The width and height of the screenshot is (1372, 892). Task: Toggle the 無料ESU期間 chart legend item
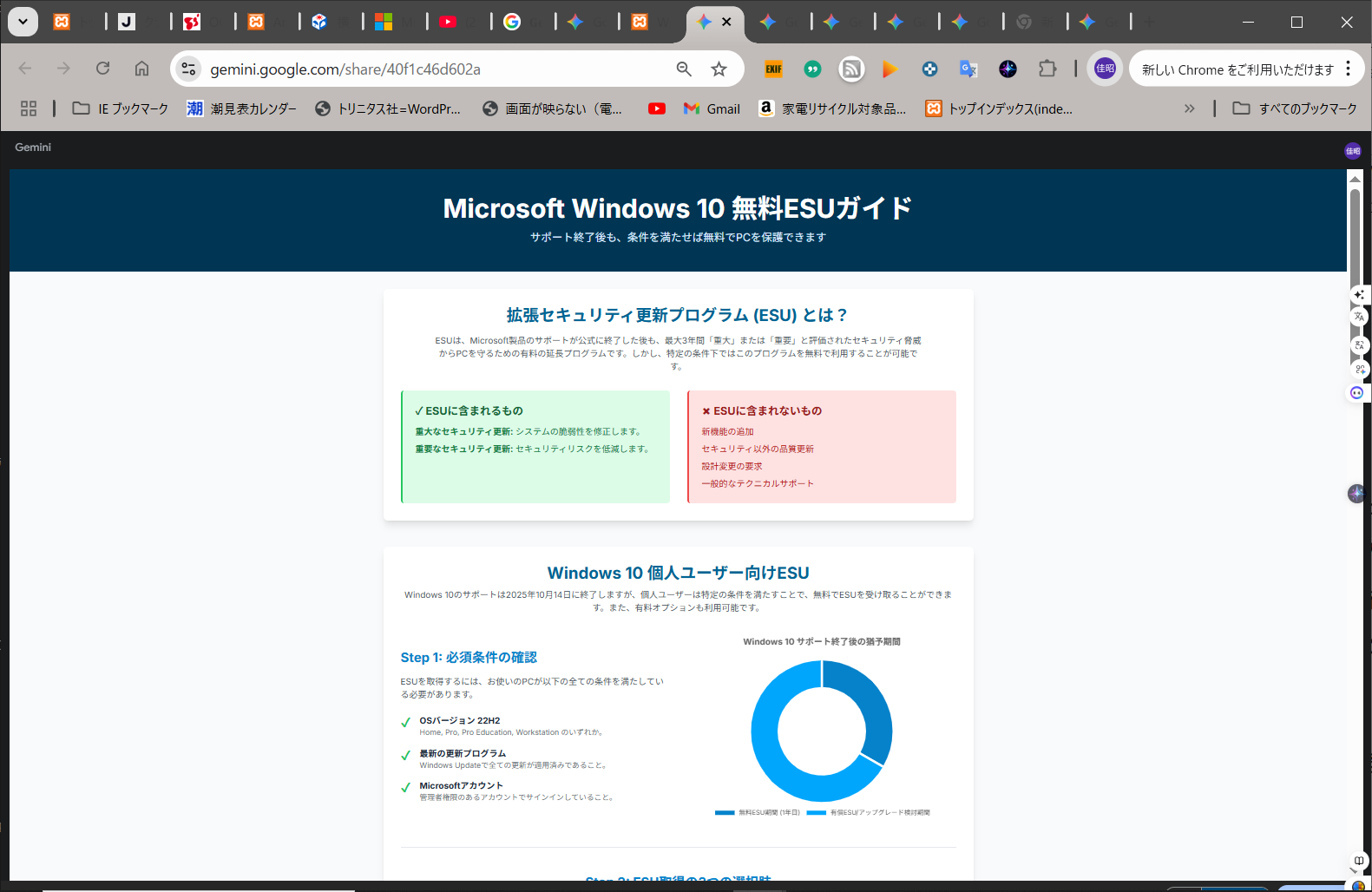point(758,813)
